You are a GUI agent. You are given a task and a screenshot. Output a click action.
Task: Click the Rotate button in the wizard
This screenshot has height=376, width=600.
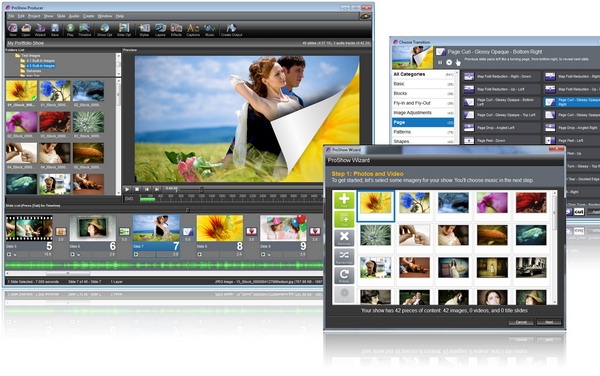click(x=344, y=275)
